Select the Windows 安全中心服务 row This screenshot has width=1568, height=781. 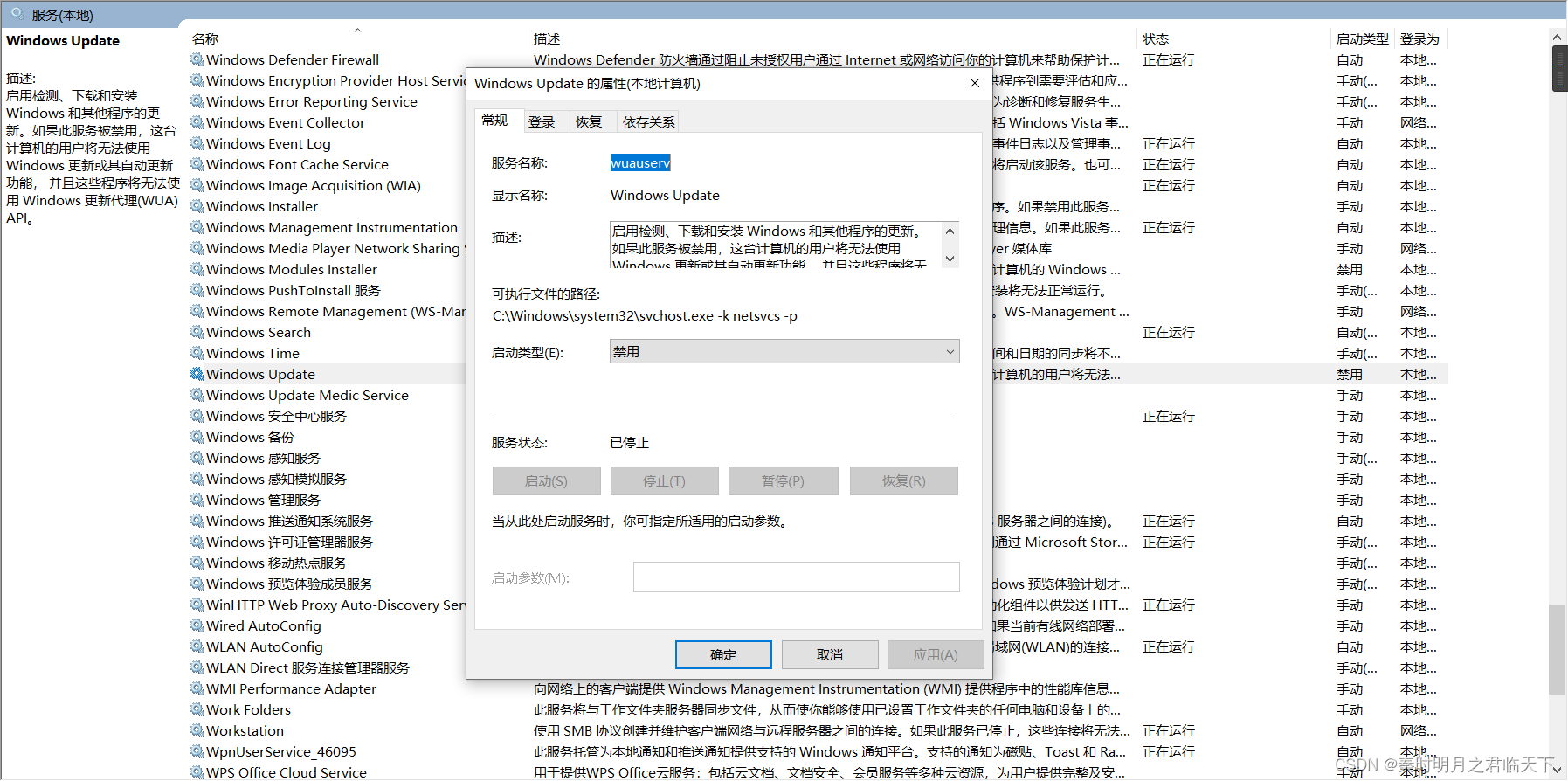point(276,416)
